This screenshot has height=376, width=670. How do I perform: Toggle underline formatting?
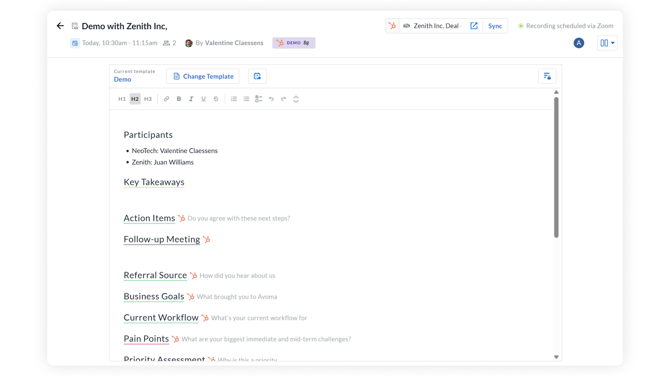pos(203,99)
